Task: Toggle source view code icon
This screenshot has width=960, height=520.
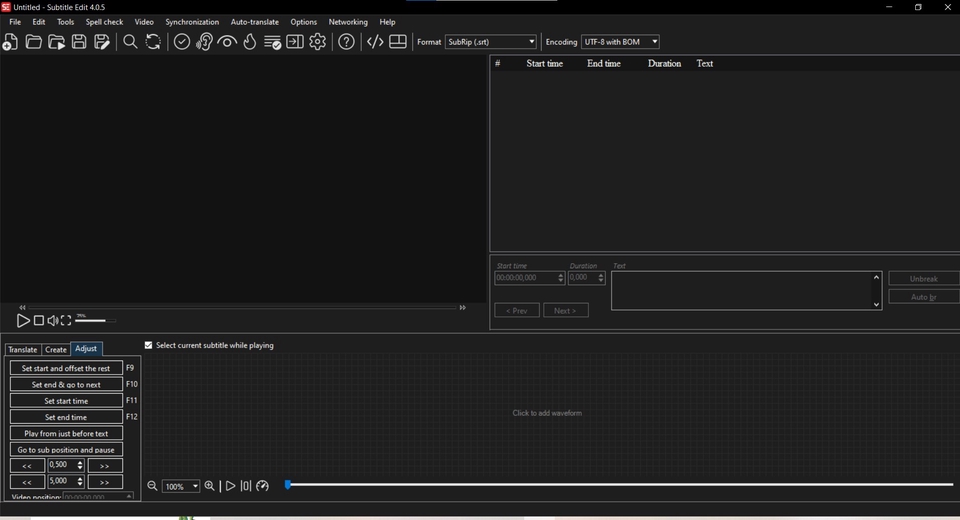Action: click(375, 42)
